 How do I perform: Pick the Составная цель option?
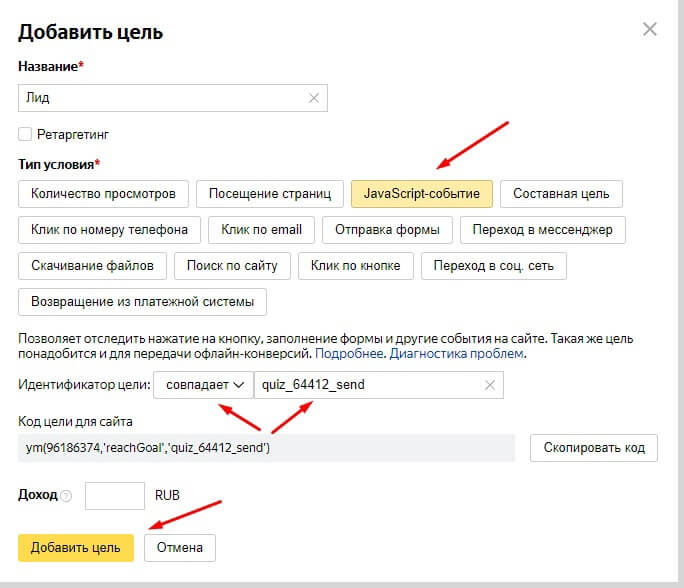click(561, 193)
